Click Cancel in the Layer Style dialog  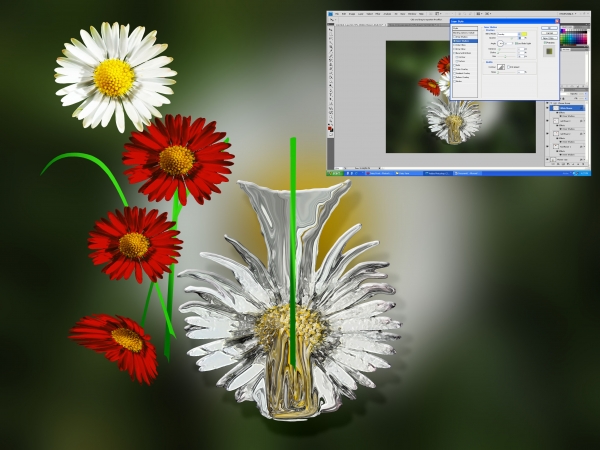549,33
